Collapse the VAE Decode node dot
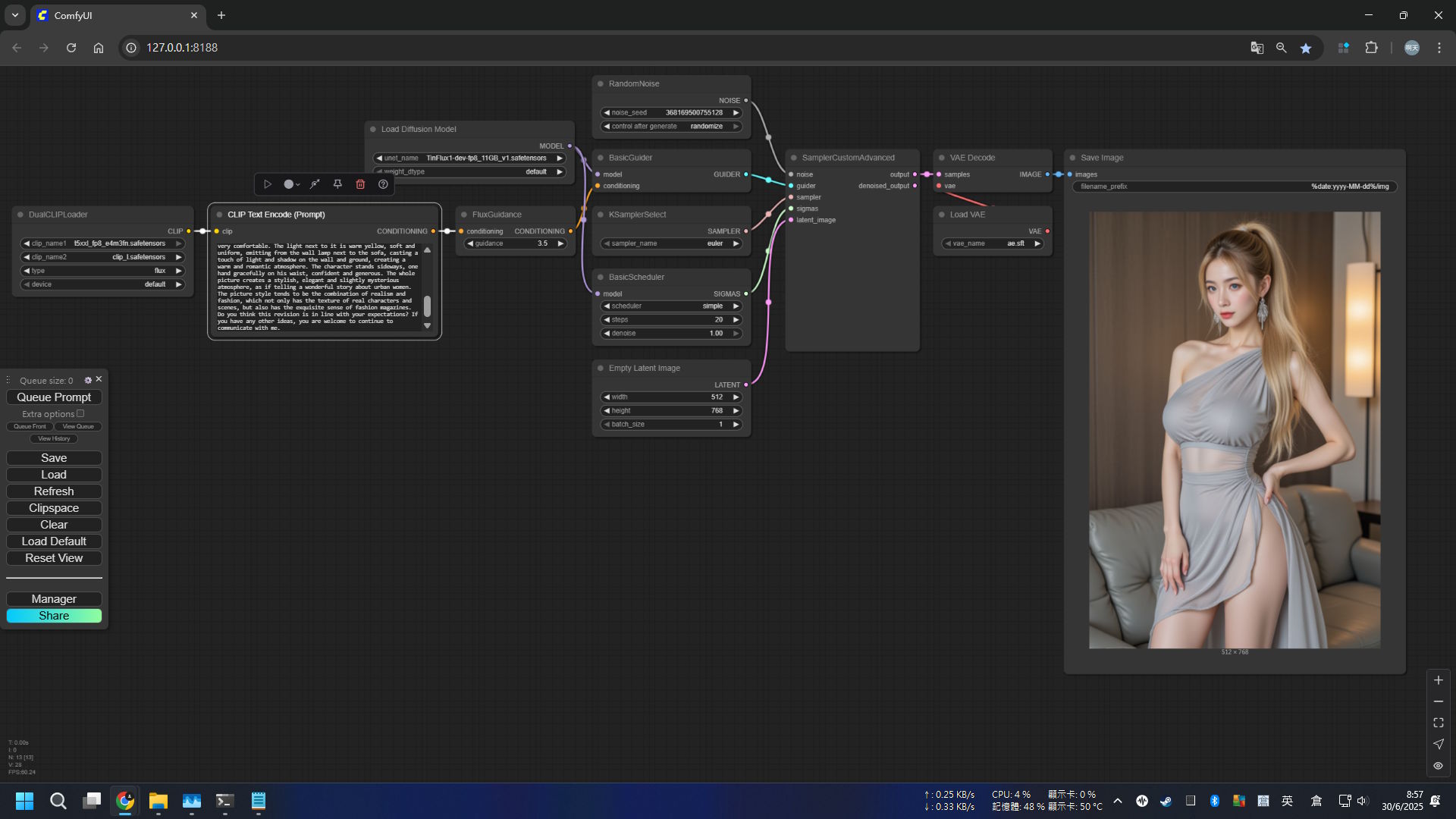1456x819 pixels. pos(942,158)
